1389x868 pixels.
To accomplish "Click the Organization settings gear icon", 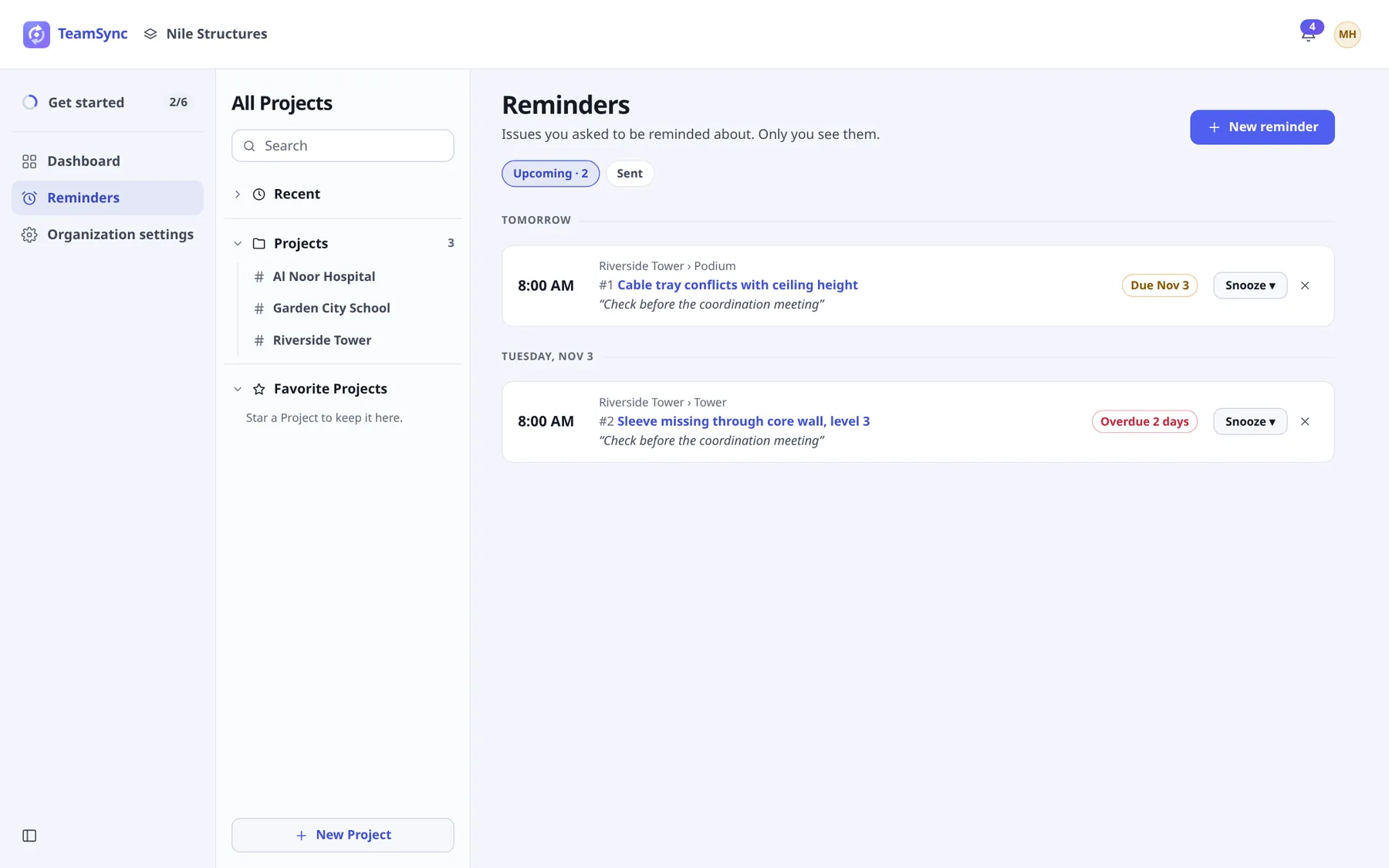I will pos(29,235).
